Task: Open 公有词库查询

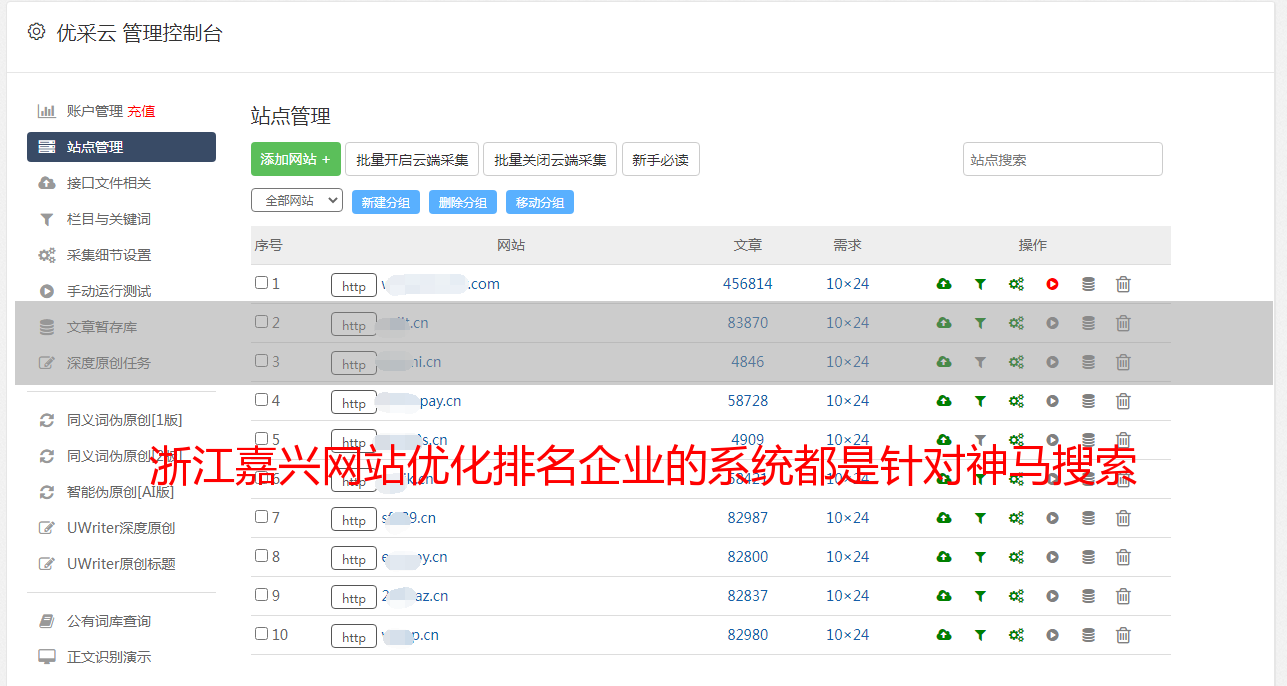Action: pos(109,621)
